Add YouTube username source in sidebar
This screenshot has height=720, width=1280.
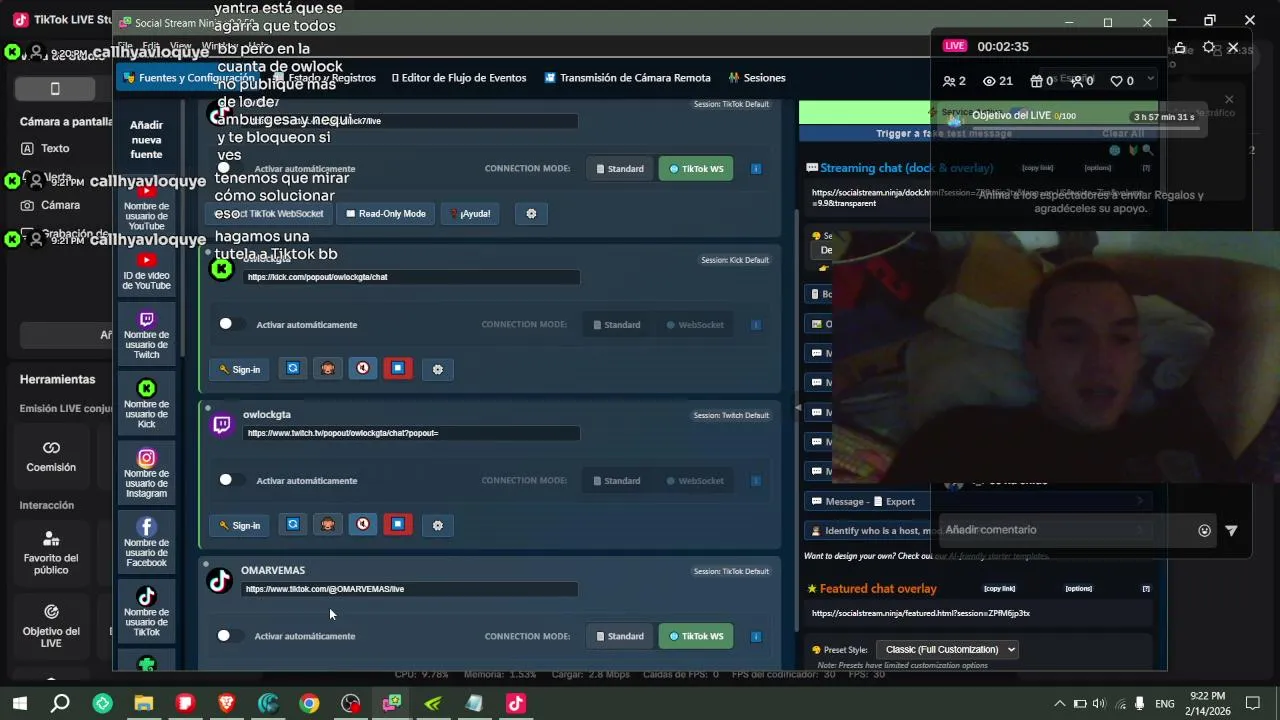(x=146, y=206)
